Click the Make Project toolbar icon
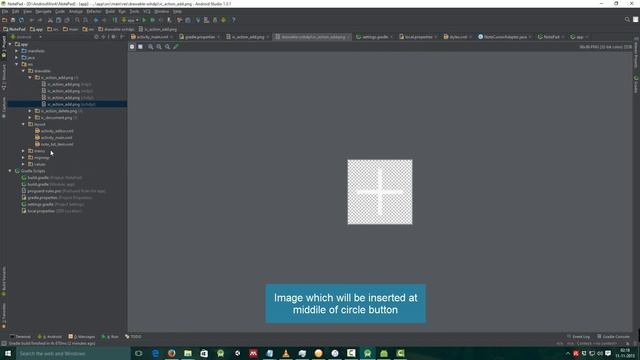 pos(115,20)
